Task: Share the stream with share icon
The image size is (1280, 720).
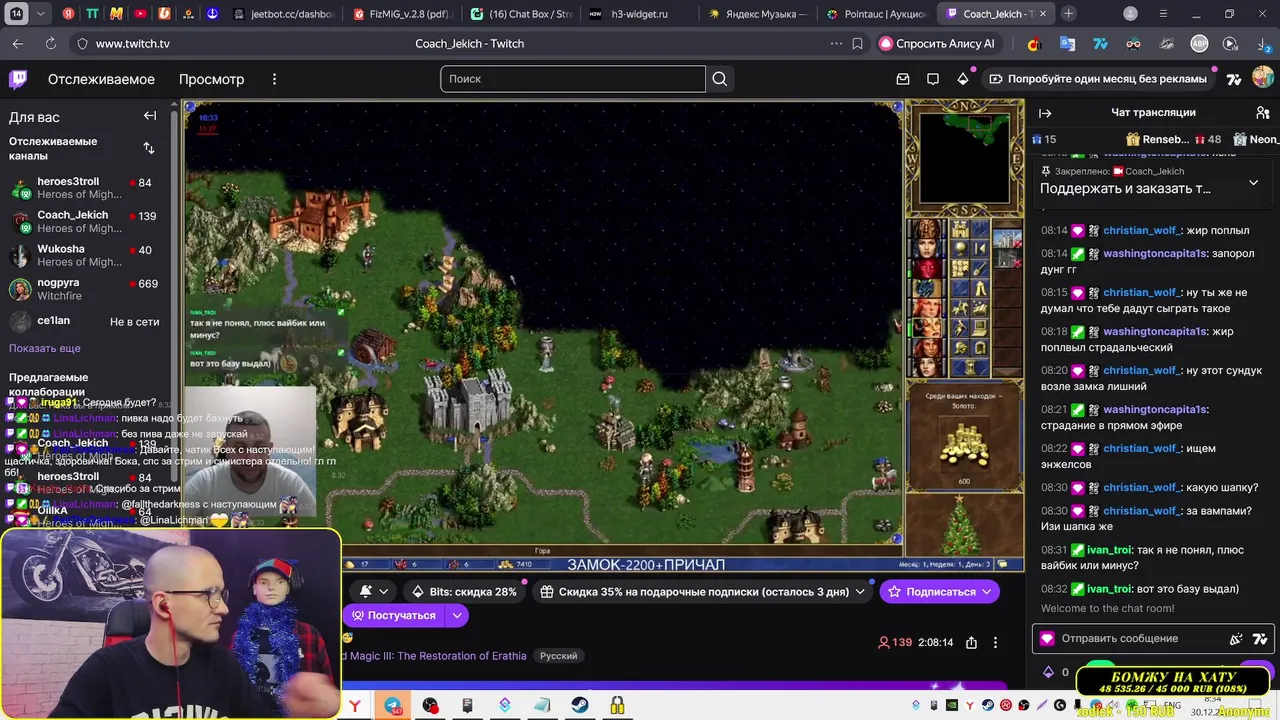Action: pyautogui.click(x=971, y=642)
